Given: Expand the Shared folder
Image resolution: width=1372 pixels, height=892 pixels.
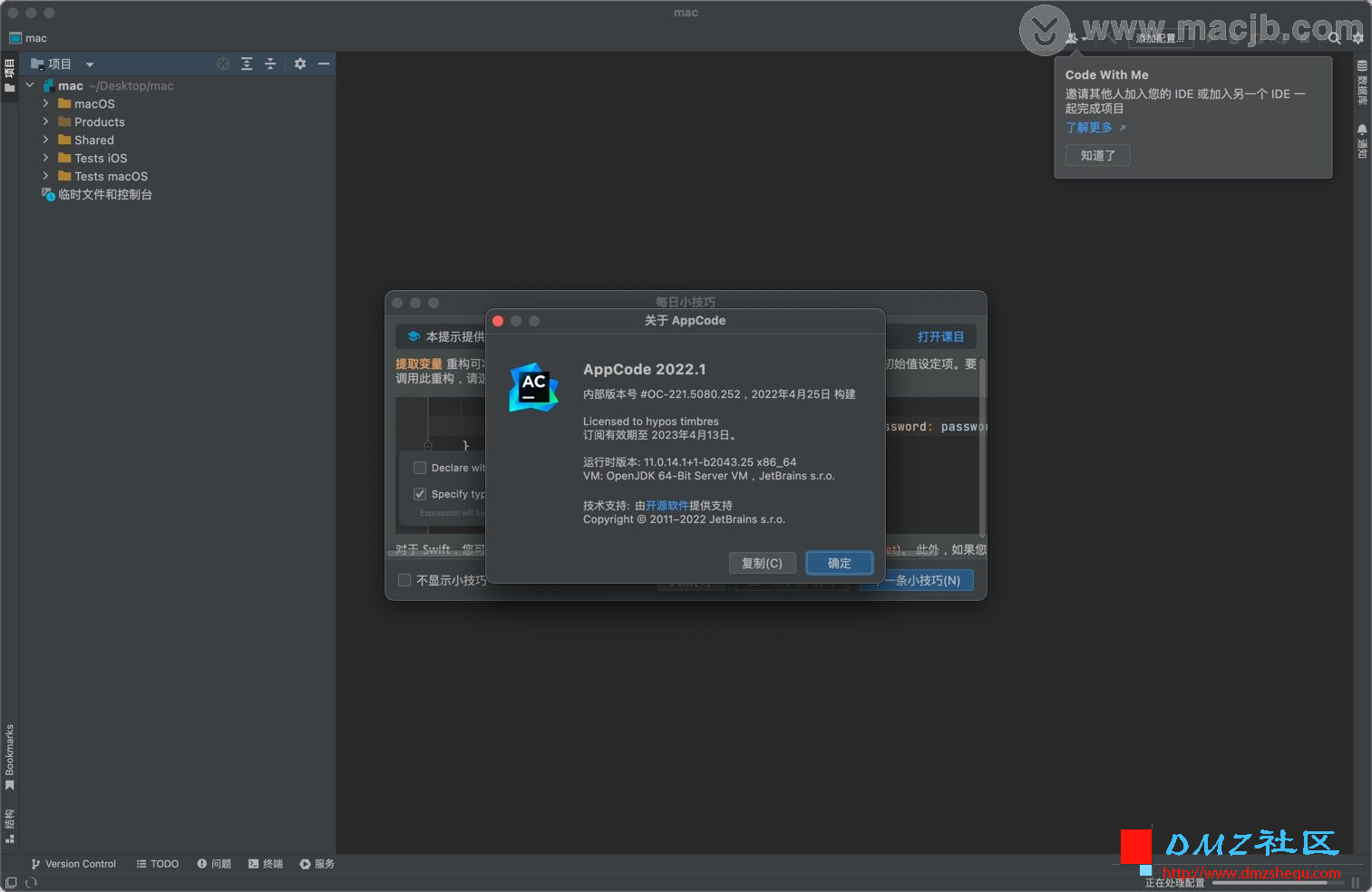Looking at the screenshot, I should point(45,140).
